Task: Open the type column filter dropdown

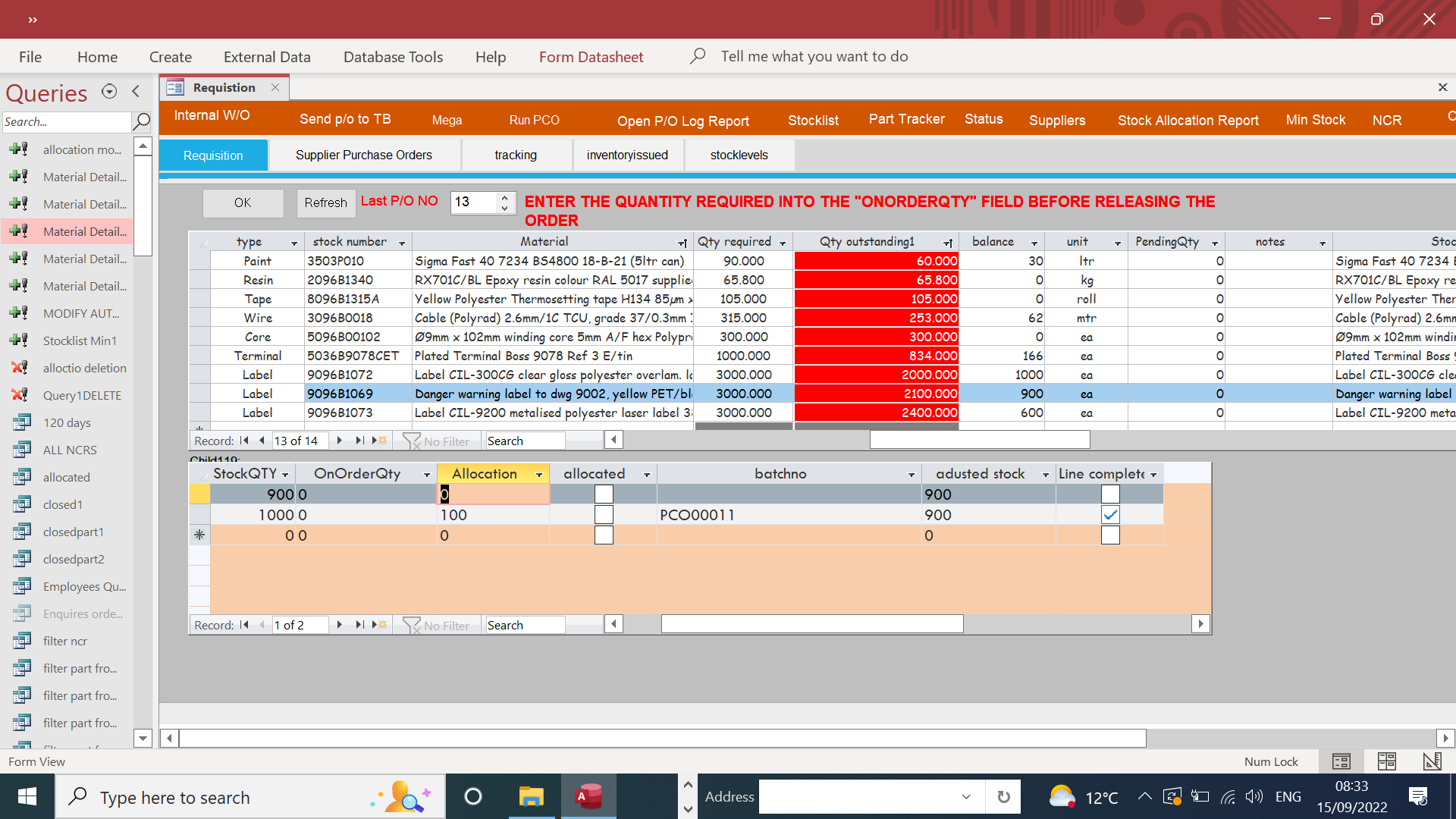Action: tap(294, 243)
